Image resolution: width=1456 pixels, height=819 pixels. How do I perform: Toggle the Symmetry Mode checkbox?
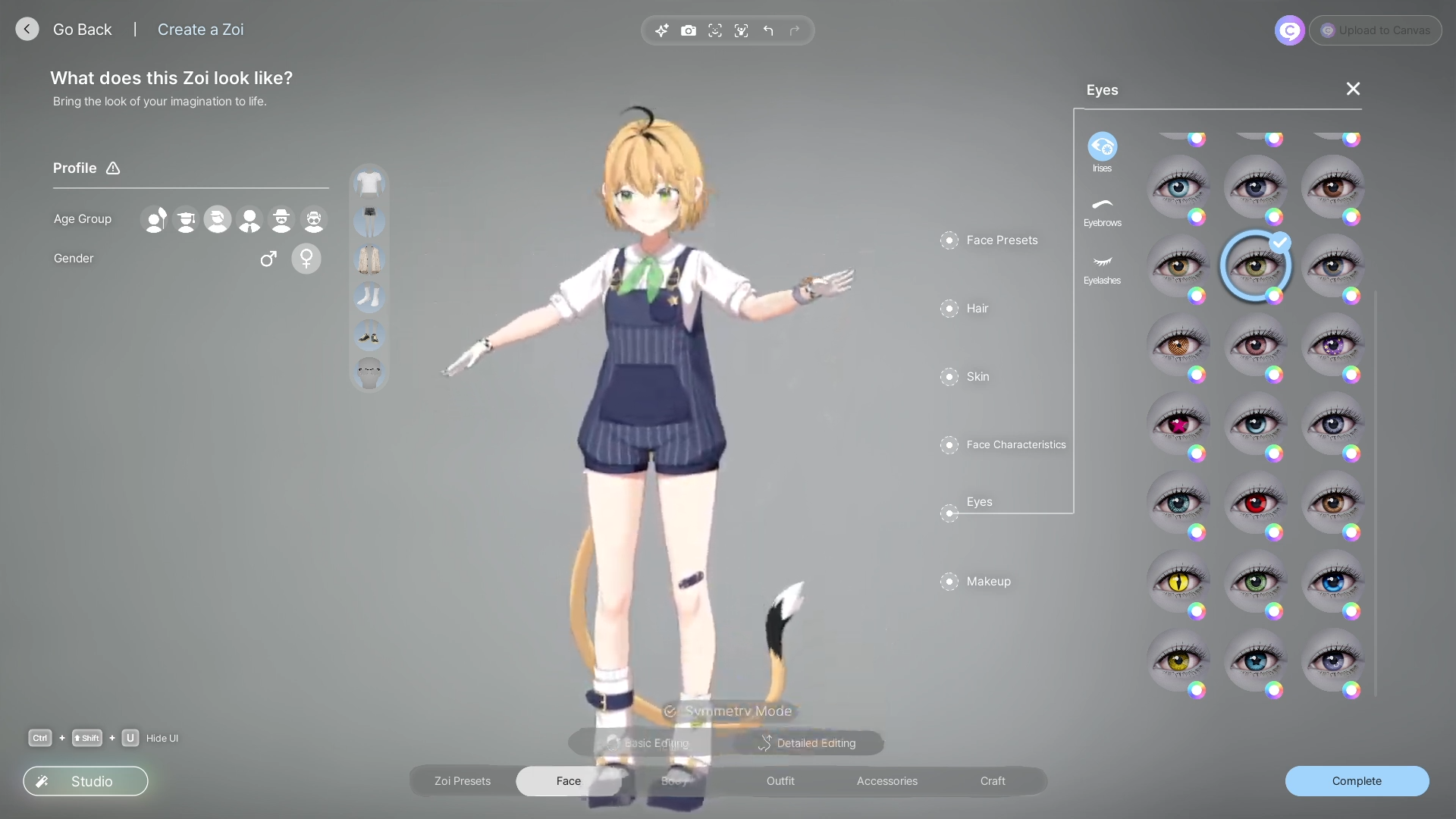pos(670,711)
